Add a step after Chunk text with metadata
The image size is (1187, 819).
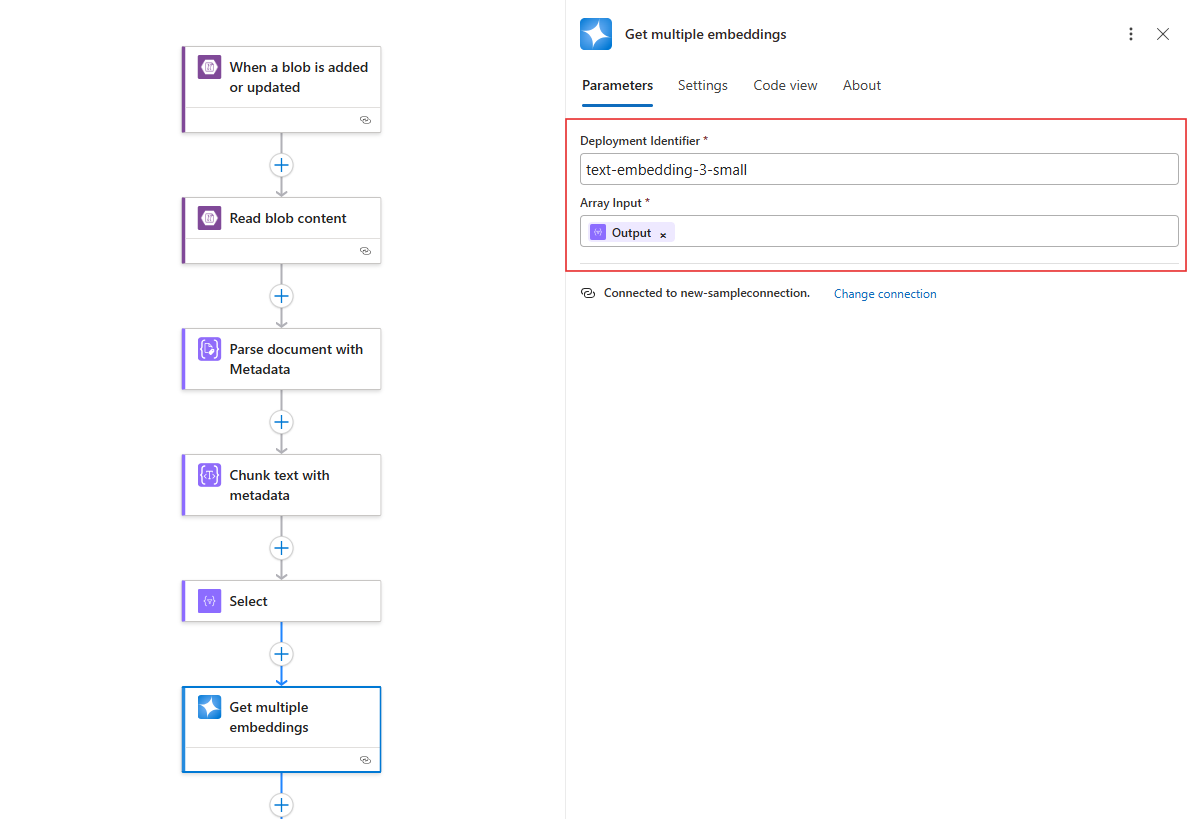click(282, 548)
